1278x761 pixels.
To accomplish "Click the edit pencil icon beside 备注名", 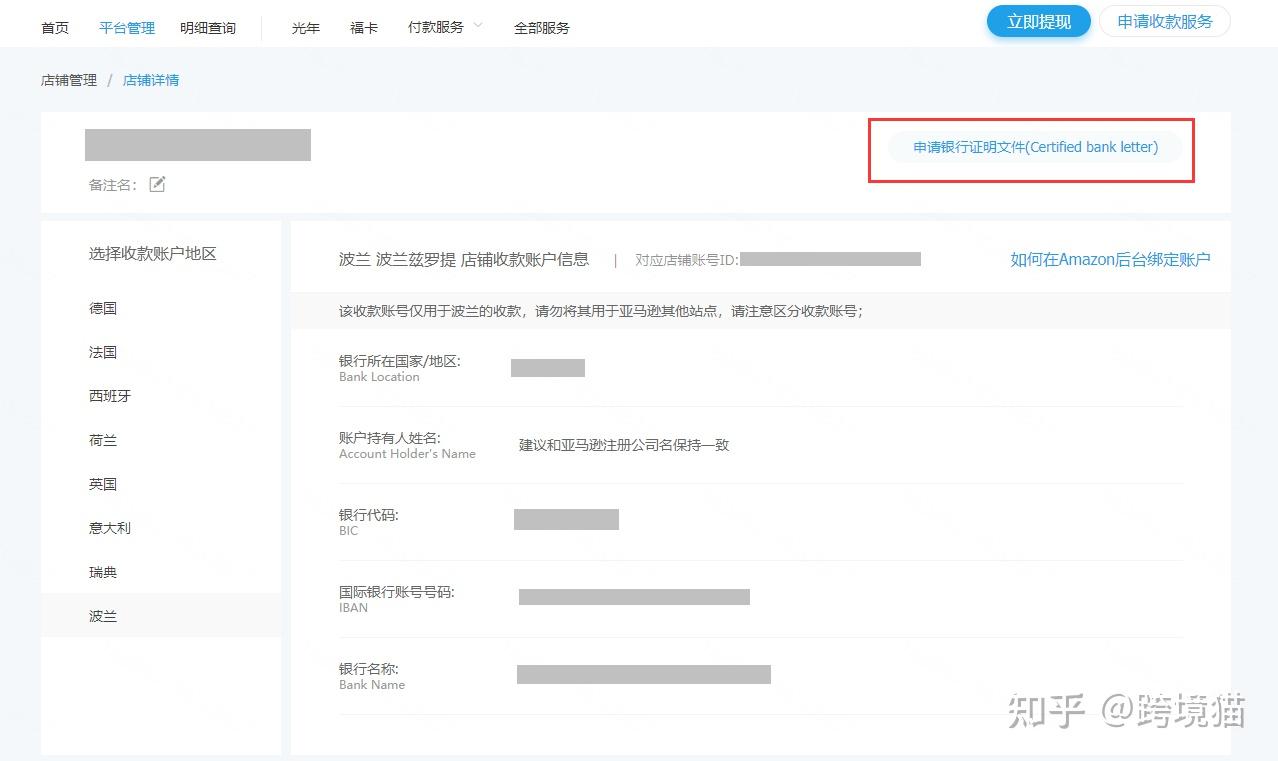I will point(157,184).
